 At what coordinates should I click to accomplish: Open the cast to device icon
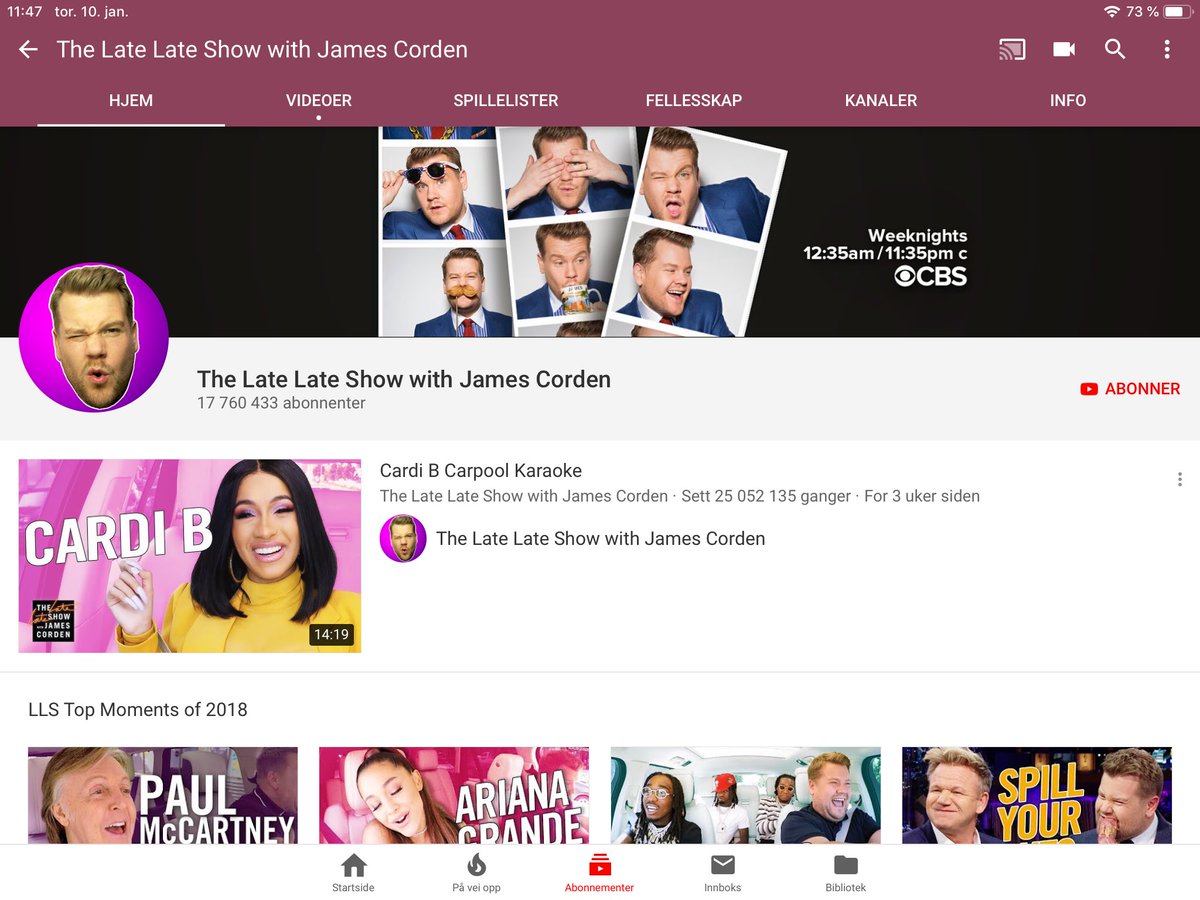1012,49
